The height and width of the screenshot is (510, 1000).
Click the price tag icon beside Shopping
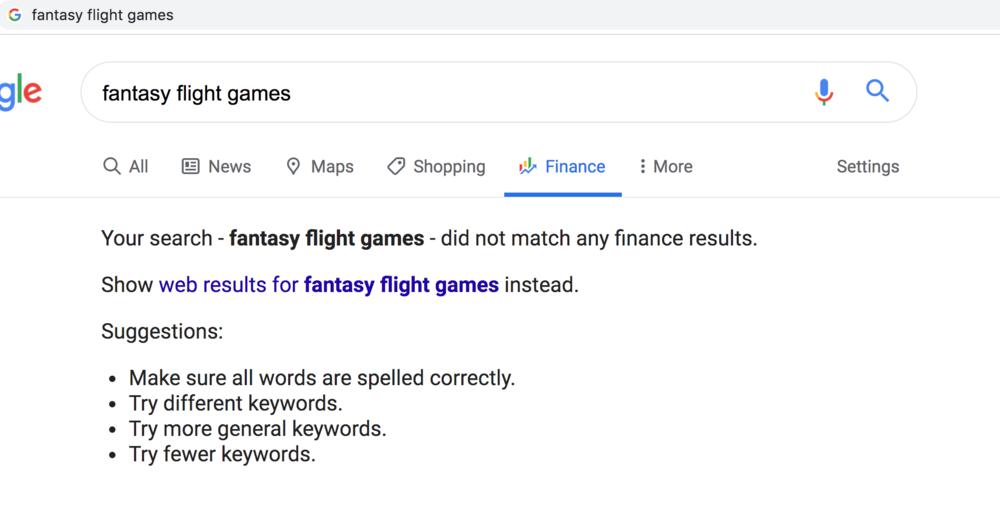[x=396, y=167]
